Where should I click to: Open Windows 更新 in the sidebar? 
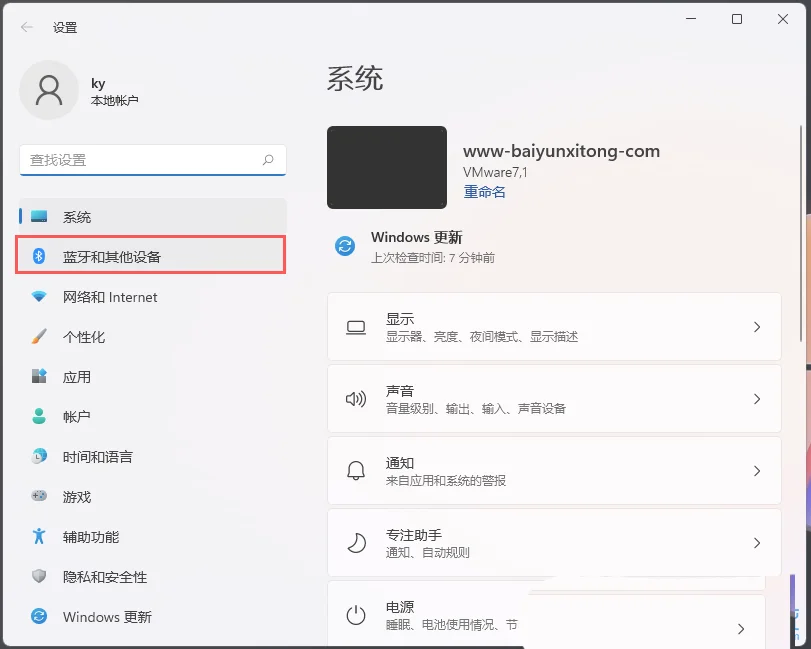point(153,616)
